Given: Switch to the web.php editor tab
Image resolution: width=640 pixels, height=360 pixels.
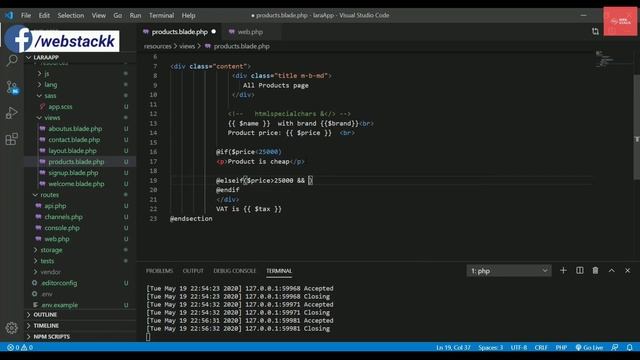Looking at the screenshot, I should [x=250, y=32].
